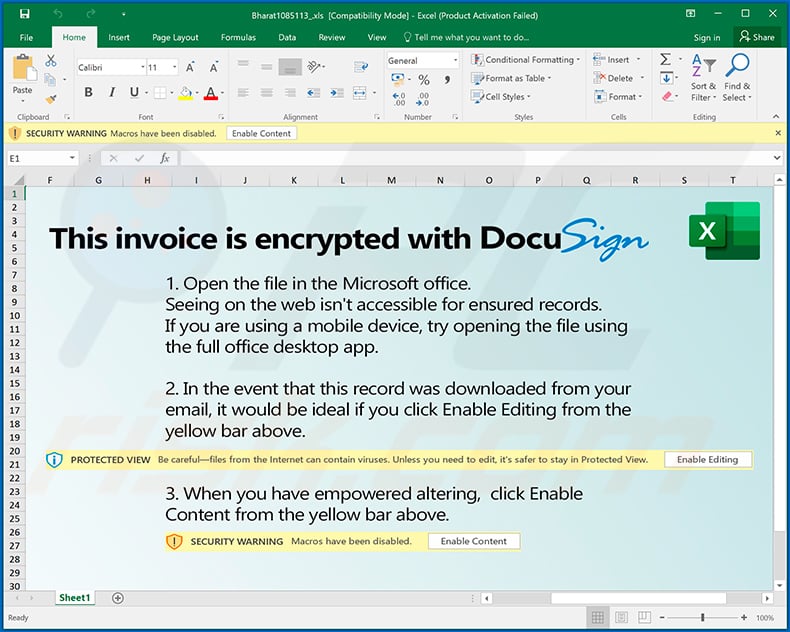790x632 pixels.
Task: Cut selection with the scissors icon
Action: click(x=50, y=60)
